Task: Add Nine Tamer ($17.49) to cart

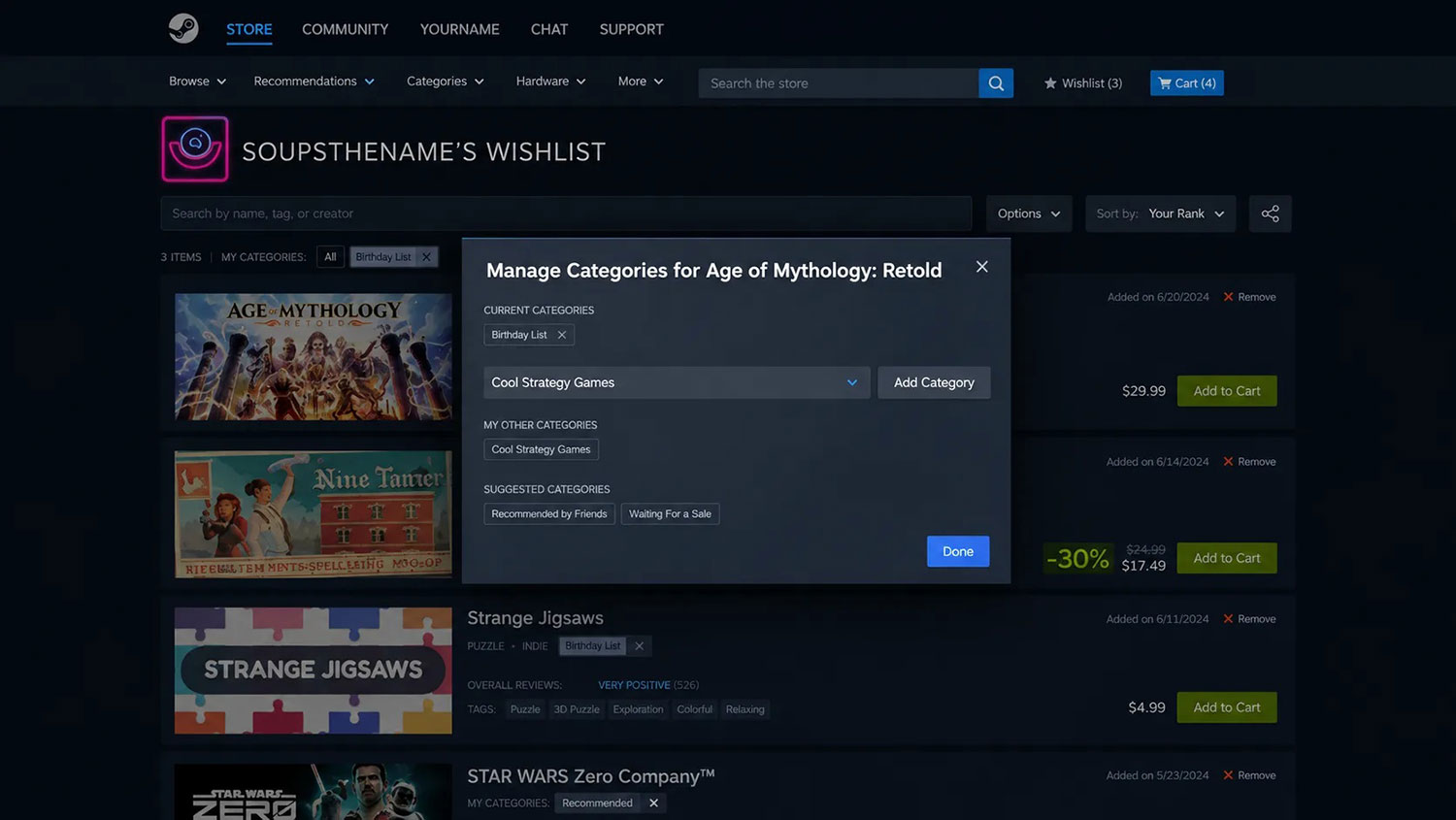Action: (1227, 558)
